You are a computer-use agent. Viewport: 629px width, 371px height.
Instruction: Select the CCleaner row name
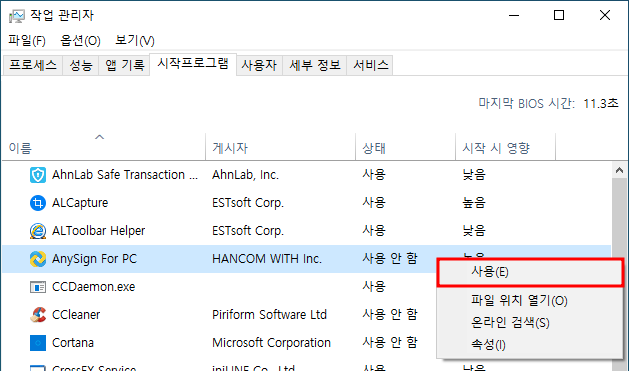coord(76,315)
